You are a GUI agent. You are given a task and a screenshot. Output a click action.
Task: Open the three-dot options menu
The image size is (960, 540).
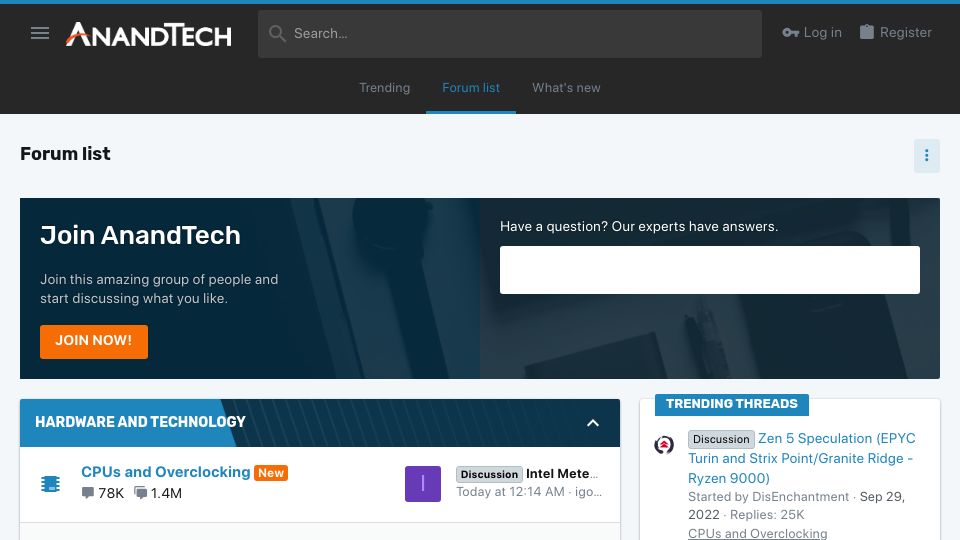coord(926,156)
